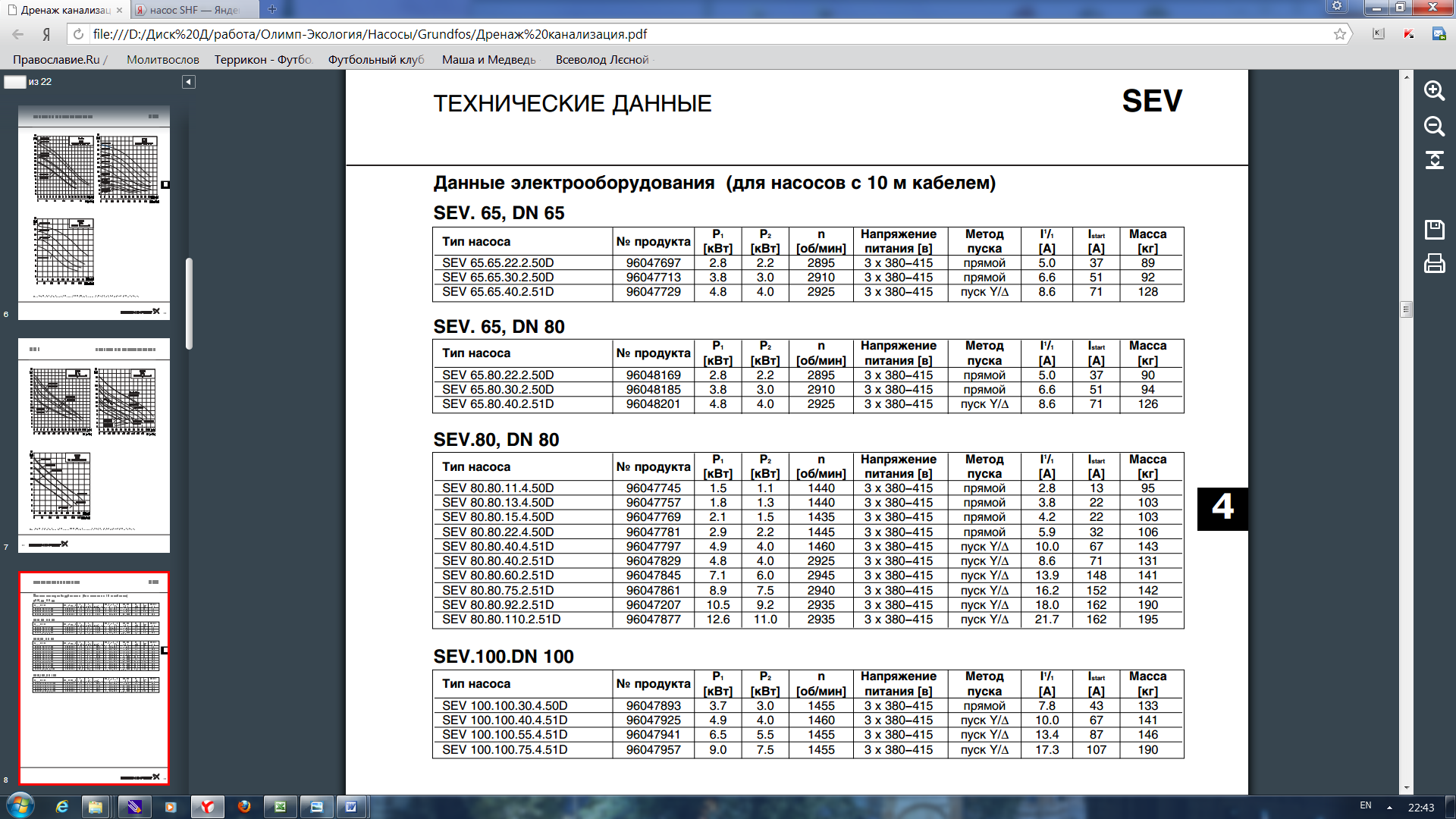Click product number 96048201 cell

pyautogui.click(x=653, y=404)
